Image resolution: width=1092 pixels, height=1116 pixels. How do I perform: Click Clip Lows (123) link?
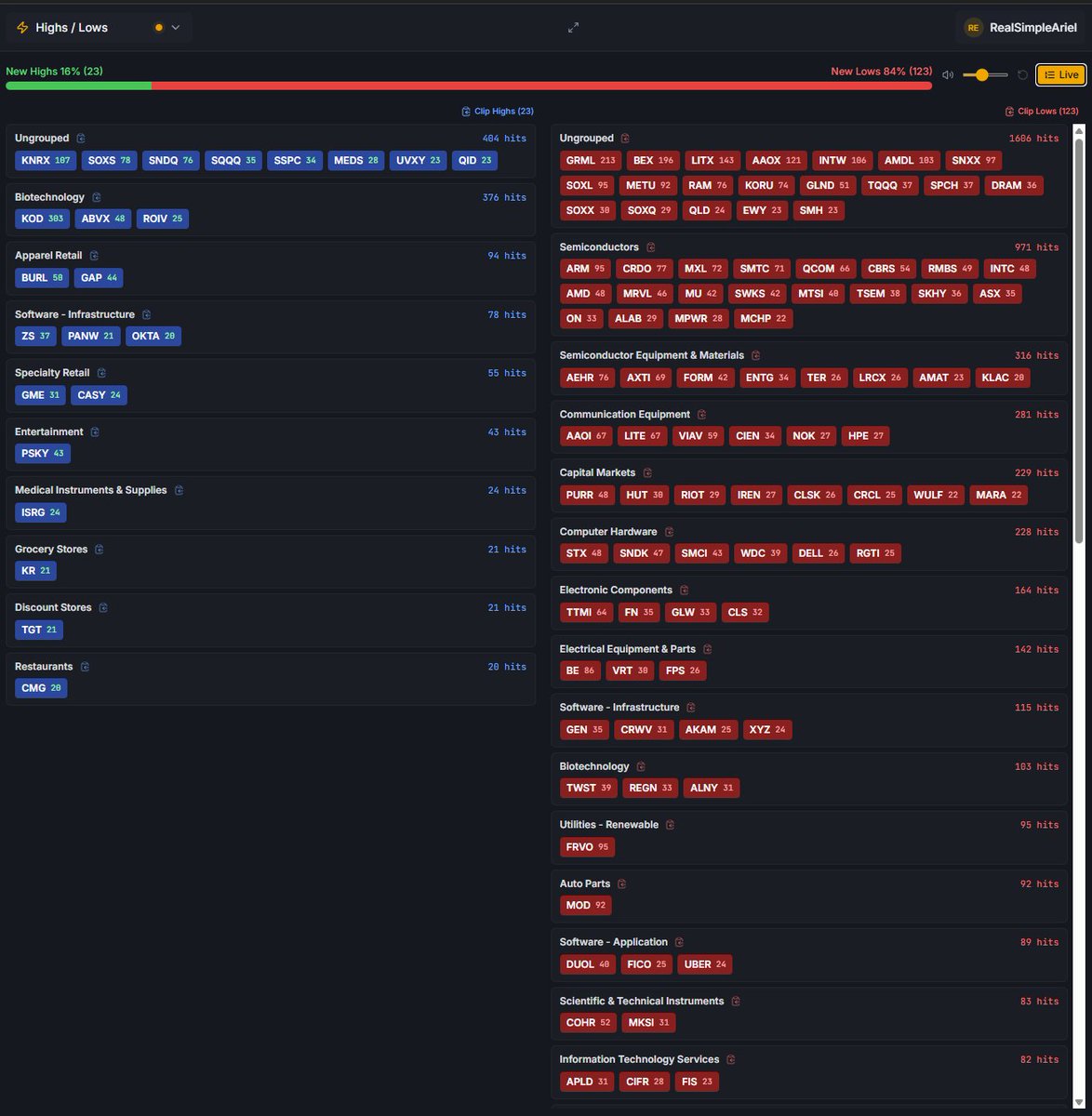click(x=1042, y=112)
